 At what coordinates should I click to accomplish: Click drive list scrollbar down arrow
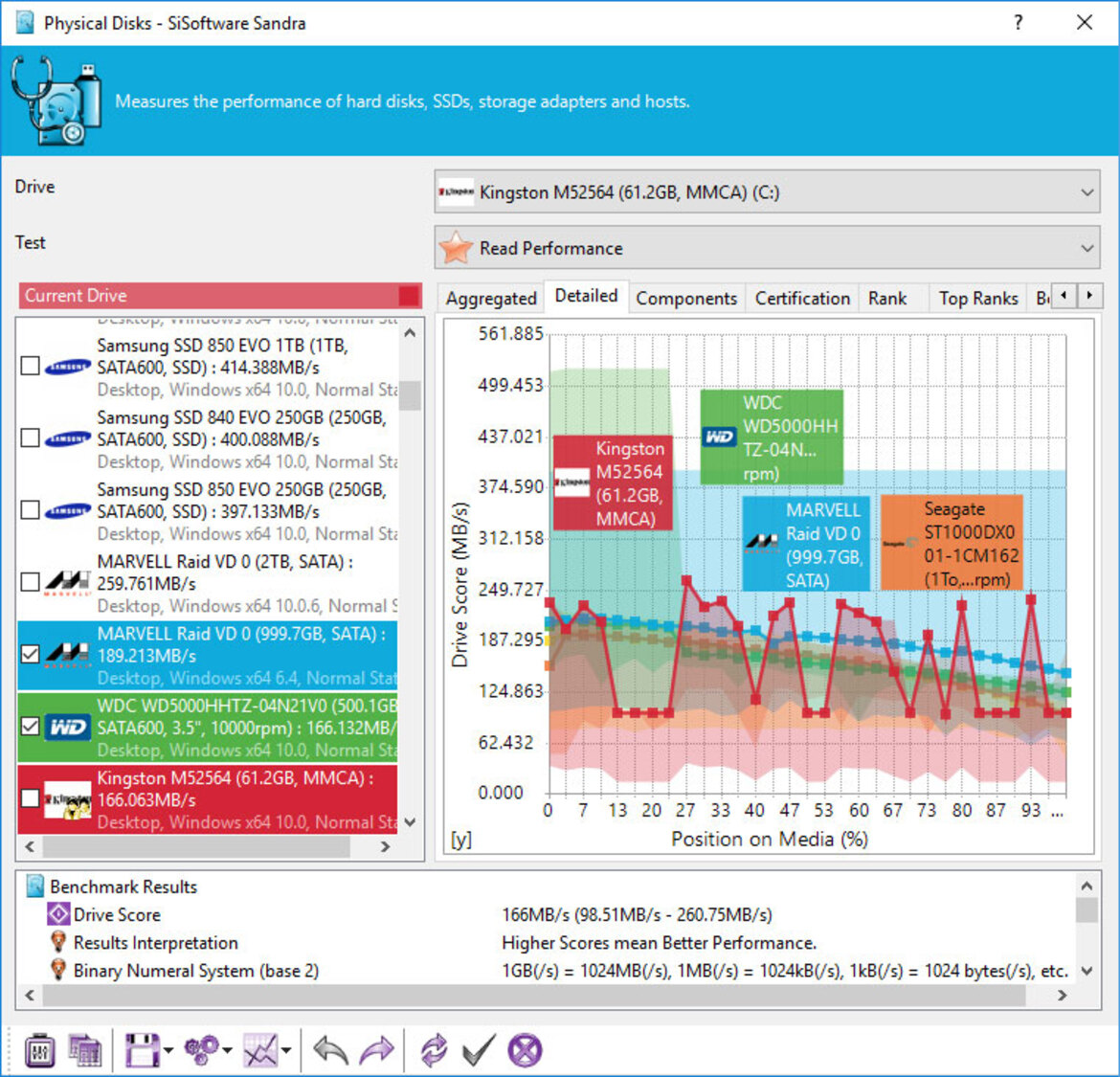pos(410,822)
